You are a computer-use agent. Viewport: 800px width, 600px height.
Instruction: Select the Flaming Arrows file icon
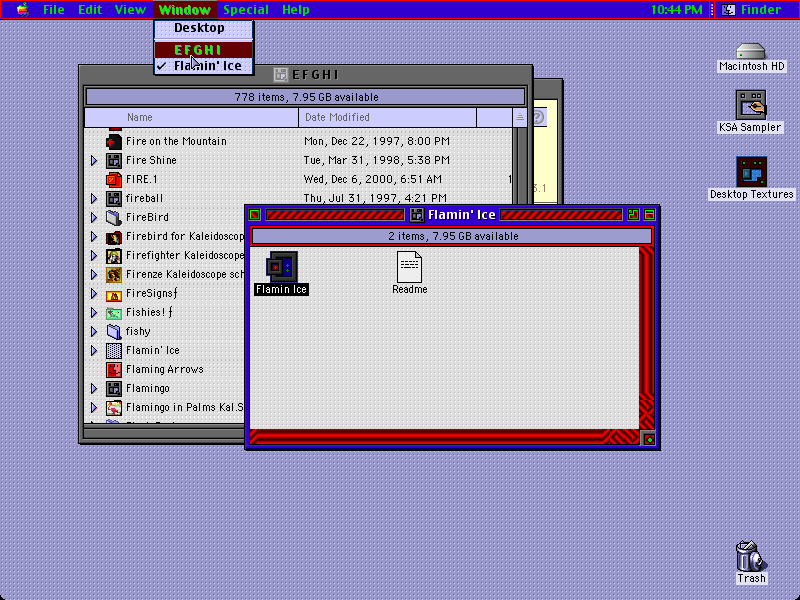pos(114,369)
